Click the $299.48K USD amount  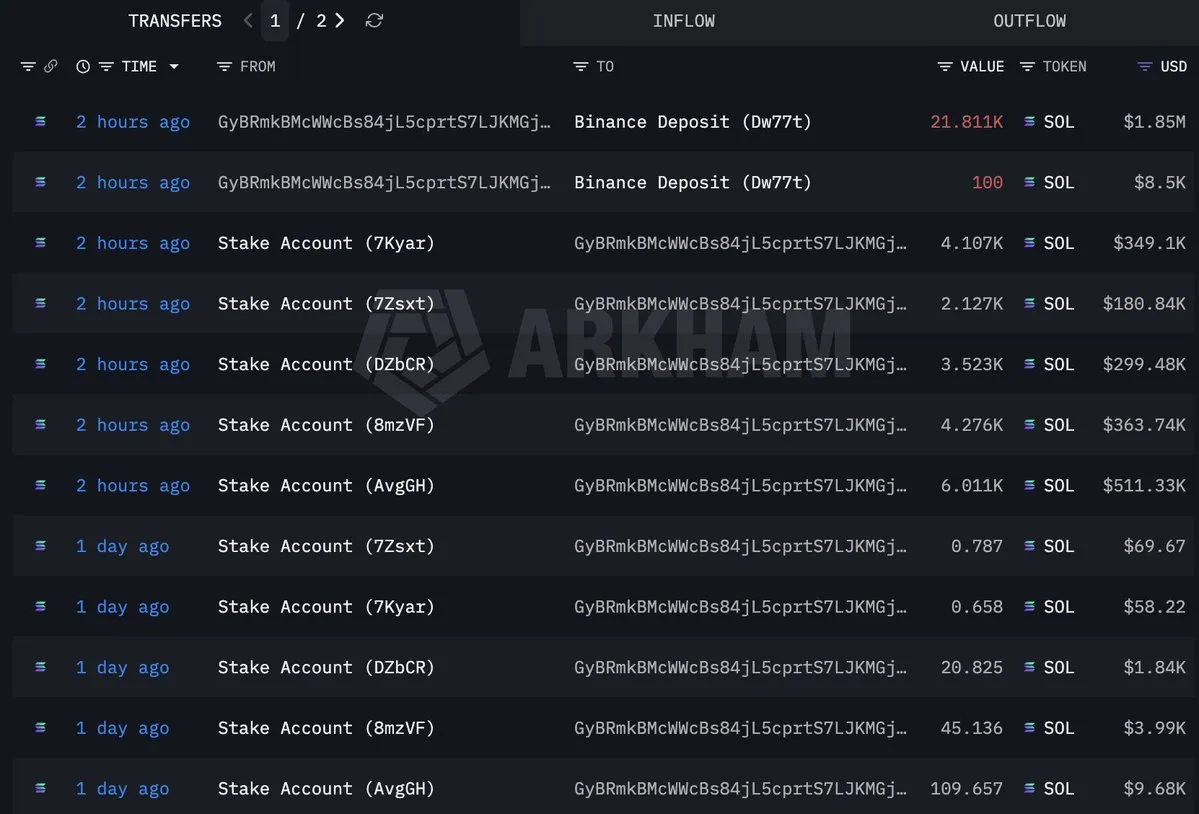(1144, 364)
